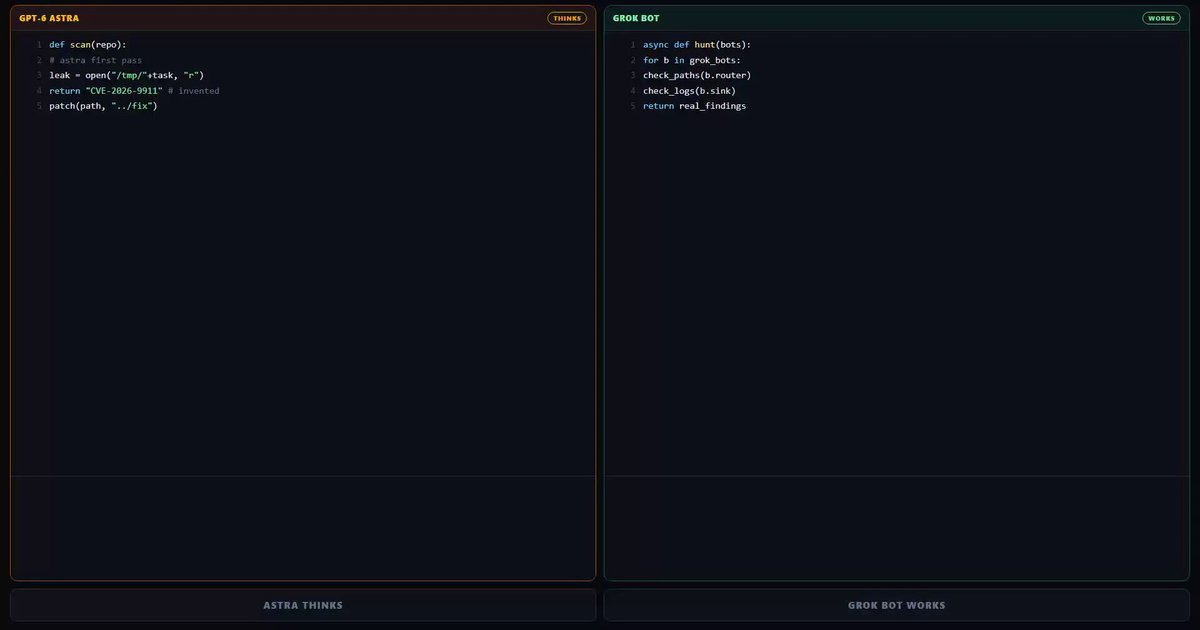This screenshot has height=630, width=1200.
Task: Select the line "return real_findings"
Action: click(694, 106)
